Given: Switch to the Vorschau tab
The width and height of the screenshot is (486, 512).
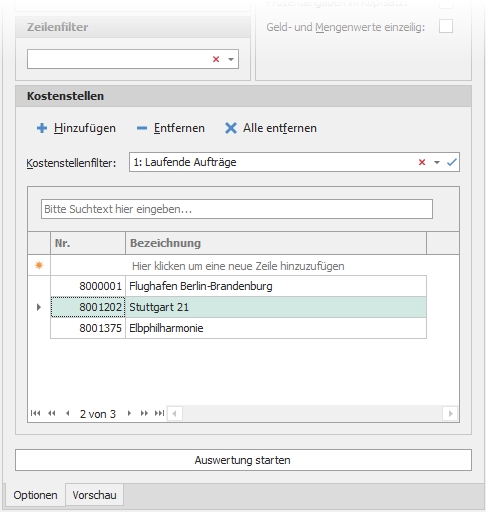Looking at the screenshot, I should [95, 495].
